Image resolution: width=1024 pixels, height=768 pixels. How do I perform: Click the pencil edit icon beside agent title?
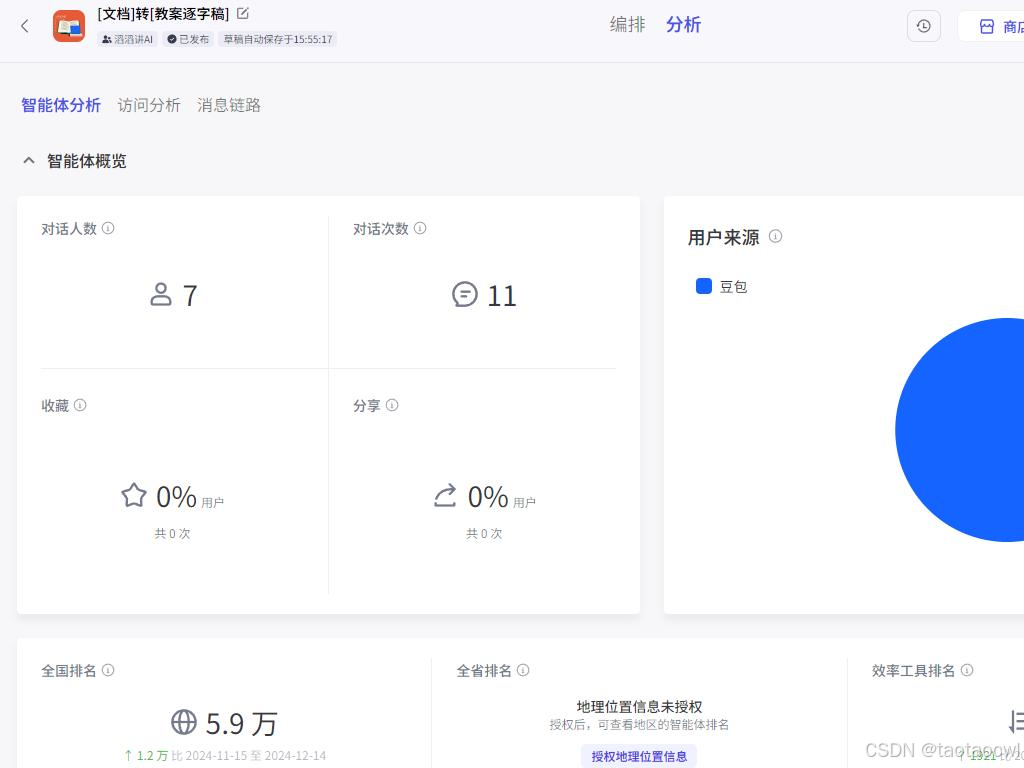pyautogui.click(x=241, y=13)
